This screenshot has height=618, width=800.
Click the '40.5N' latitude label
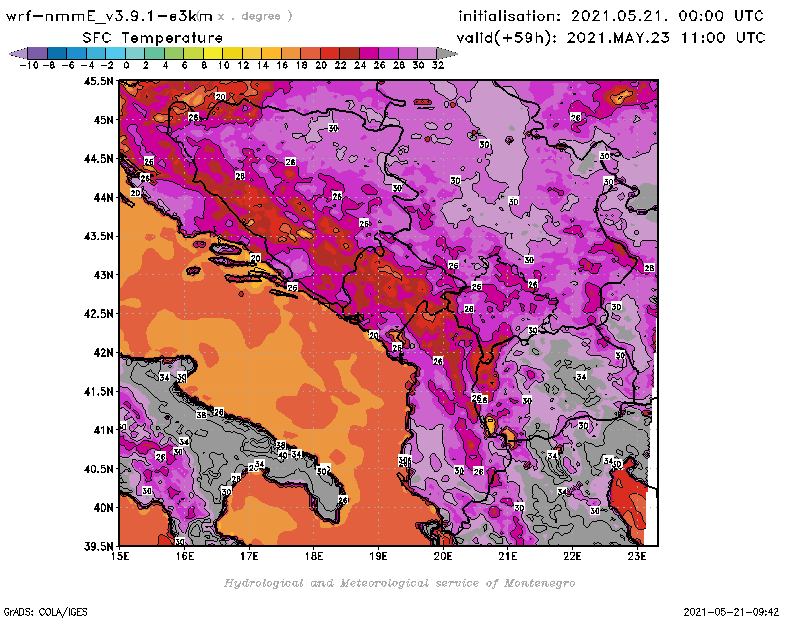98,469
